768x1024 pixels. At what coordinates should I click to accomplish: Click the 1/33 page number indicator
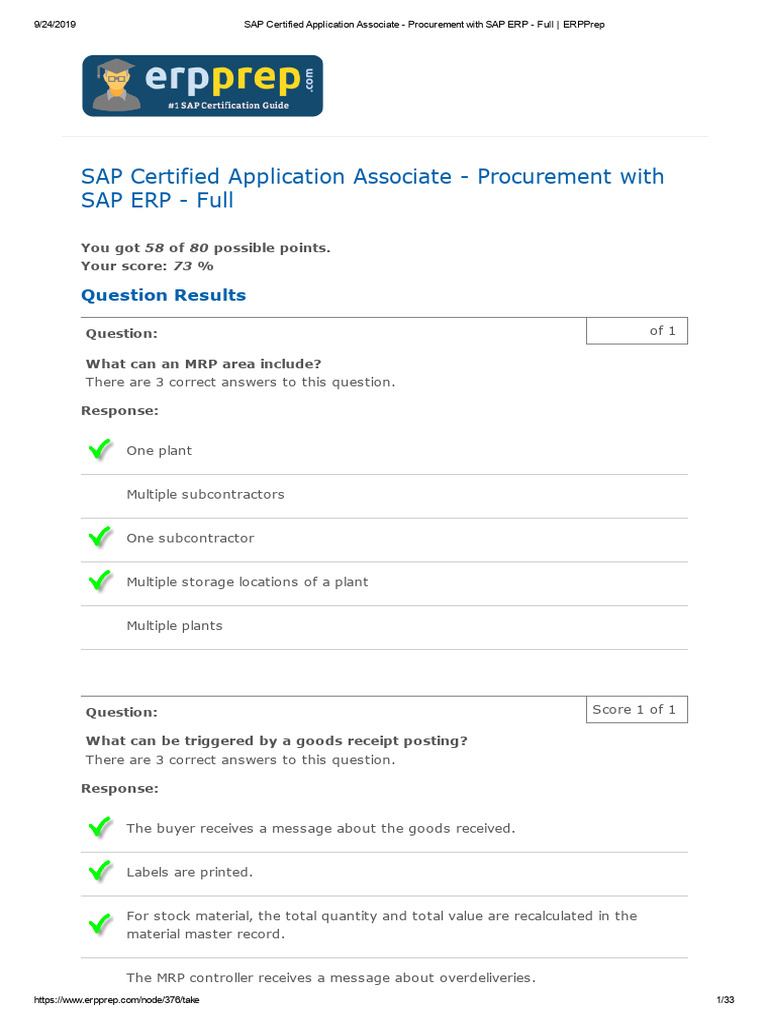point(725,1001)
